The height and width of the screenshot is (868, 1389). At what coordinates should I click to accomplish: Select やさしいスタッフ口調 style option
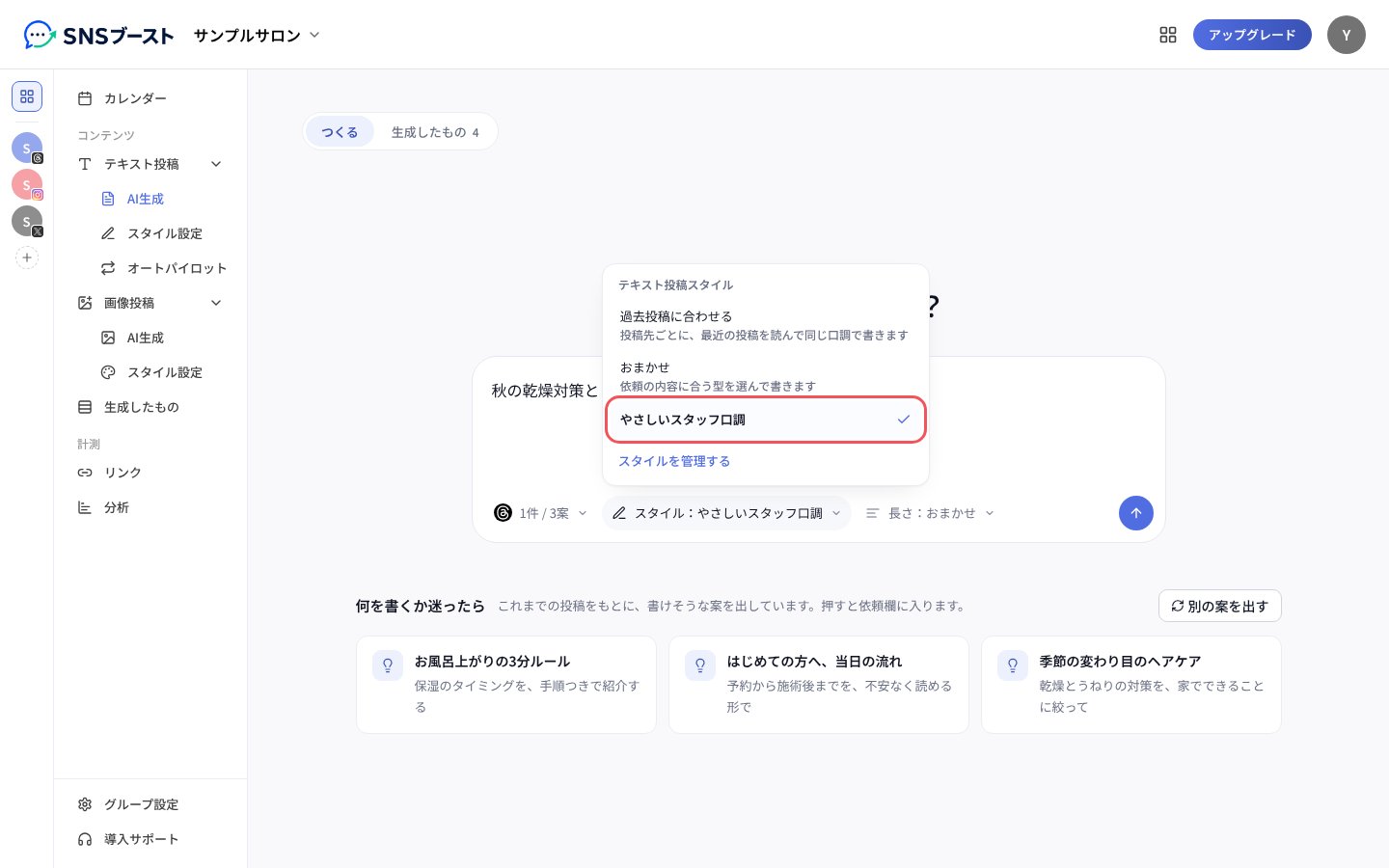[x=765, y=420]
